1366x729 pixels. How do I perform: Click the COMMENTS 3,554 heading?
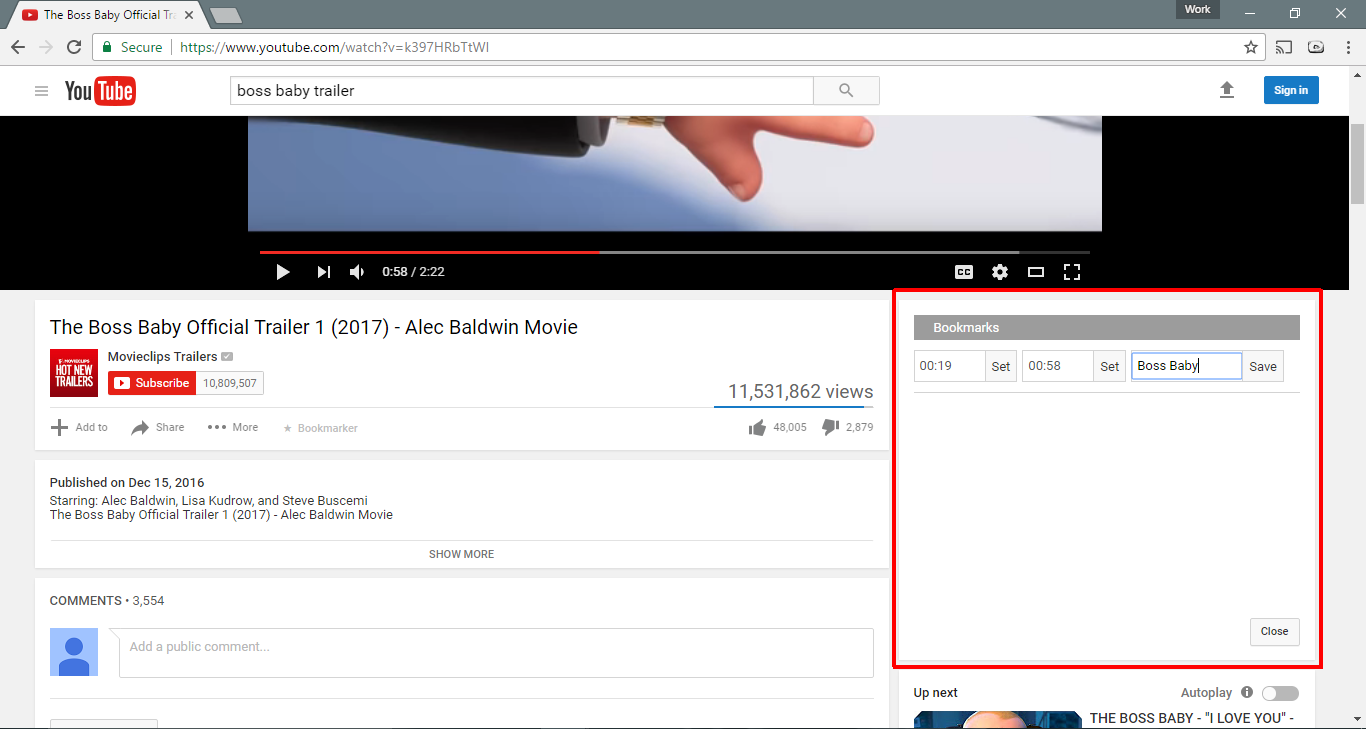[x=107, y=601]
